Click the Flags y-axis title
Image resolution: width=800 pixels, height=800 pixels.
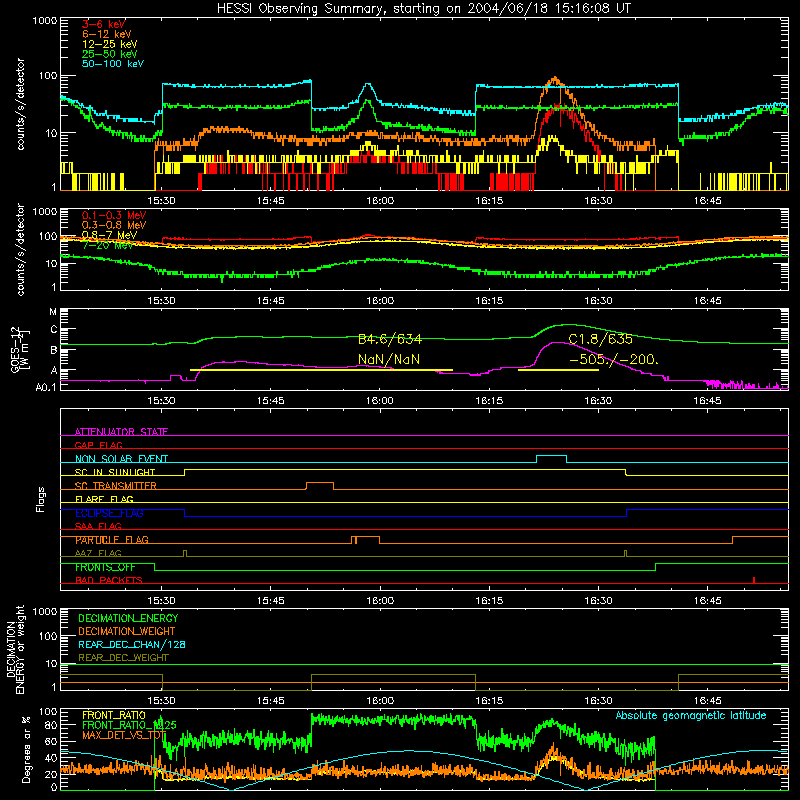pyautogui.click(x=41, y=499)
